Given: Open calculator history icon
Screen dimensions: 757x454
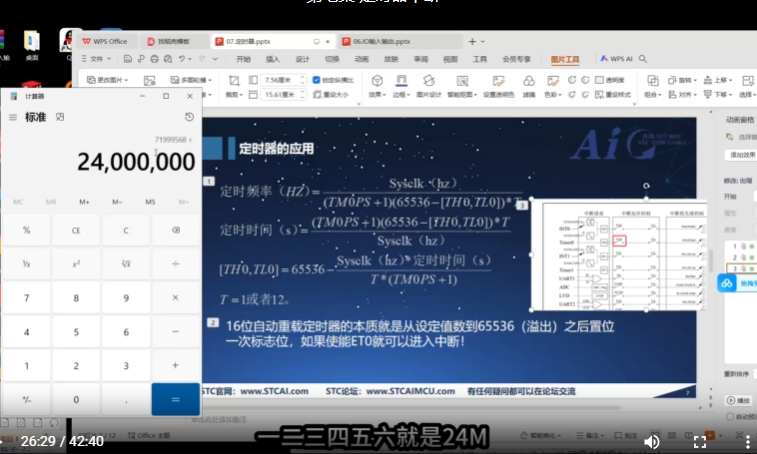Looking at the screenshot, I should (189, 117).
